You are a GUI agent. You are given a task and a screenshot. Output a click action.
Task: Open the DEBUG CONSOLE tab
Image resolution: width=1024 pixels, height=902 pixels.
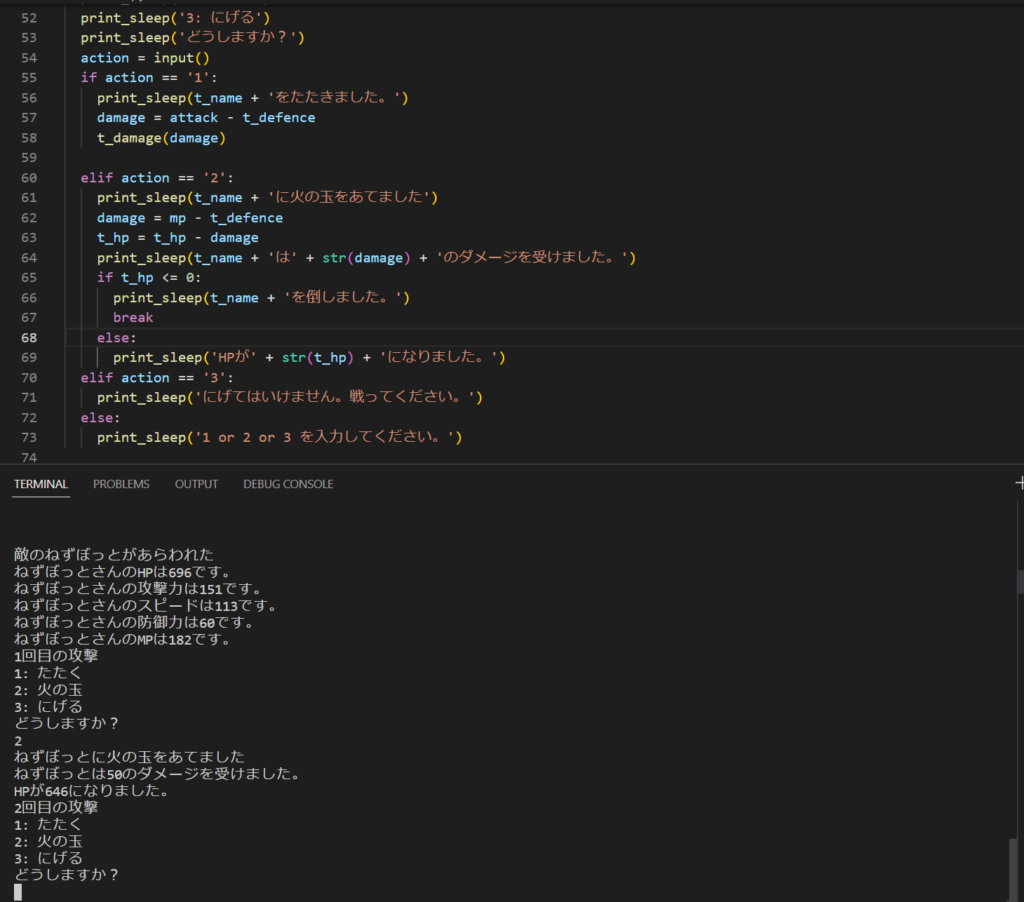pyautogui.click(x=288, y=484)
